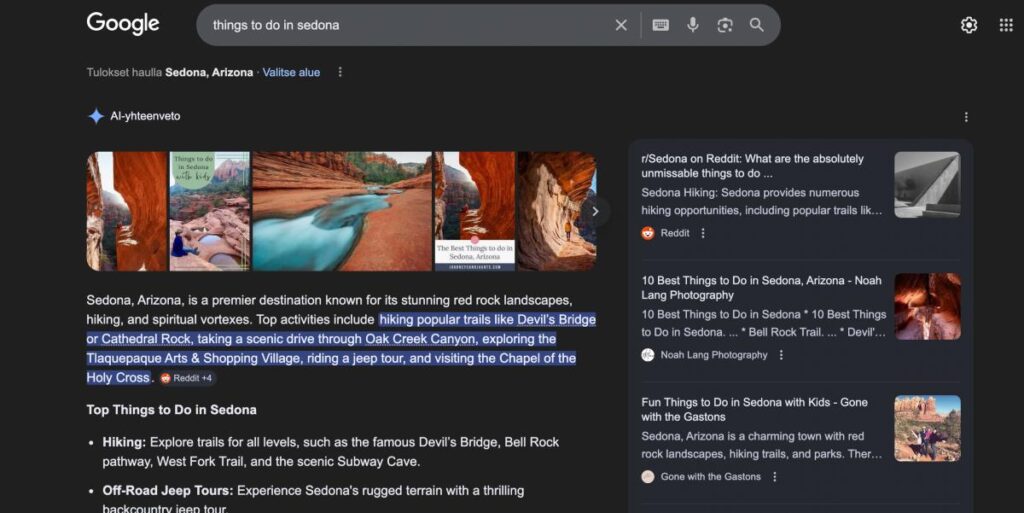Click the AI-yhteenveto sparkle icon
The width and height of the screenshot is (1024, 513).
[x=96, y=116]
